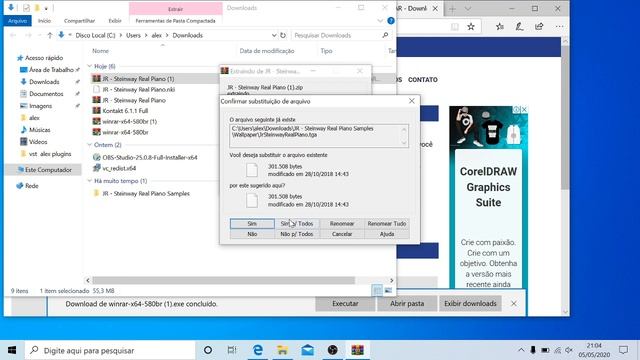
Task: Open Vídeos in the sidebar
Action: (x=38, y=142)
